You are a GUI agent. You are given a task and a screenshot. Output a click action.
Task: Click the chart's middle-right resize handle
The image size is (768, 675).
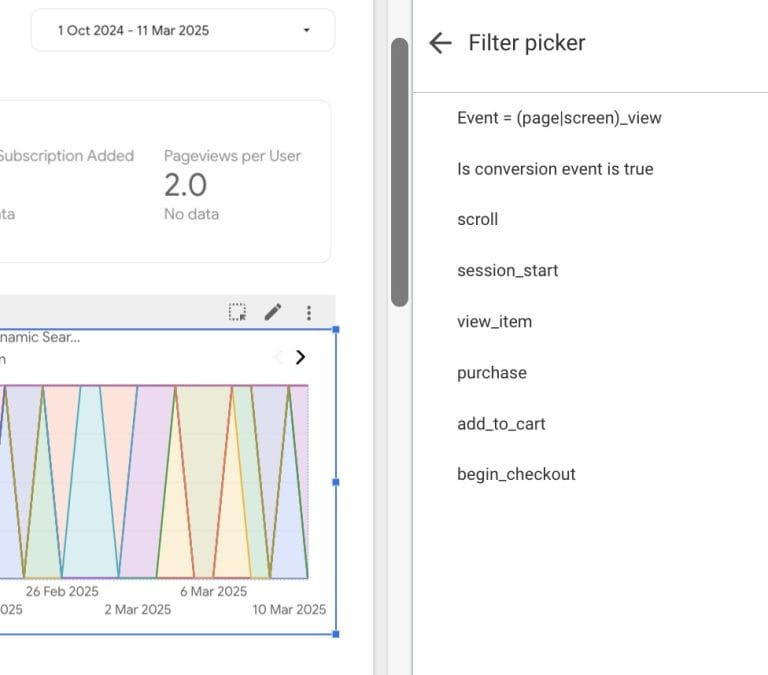(x=335, y=481)
